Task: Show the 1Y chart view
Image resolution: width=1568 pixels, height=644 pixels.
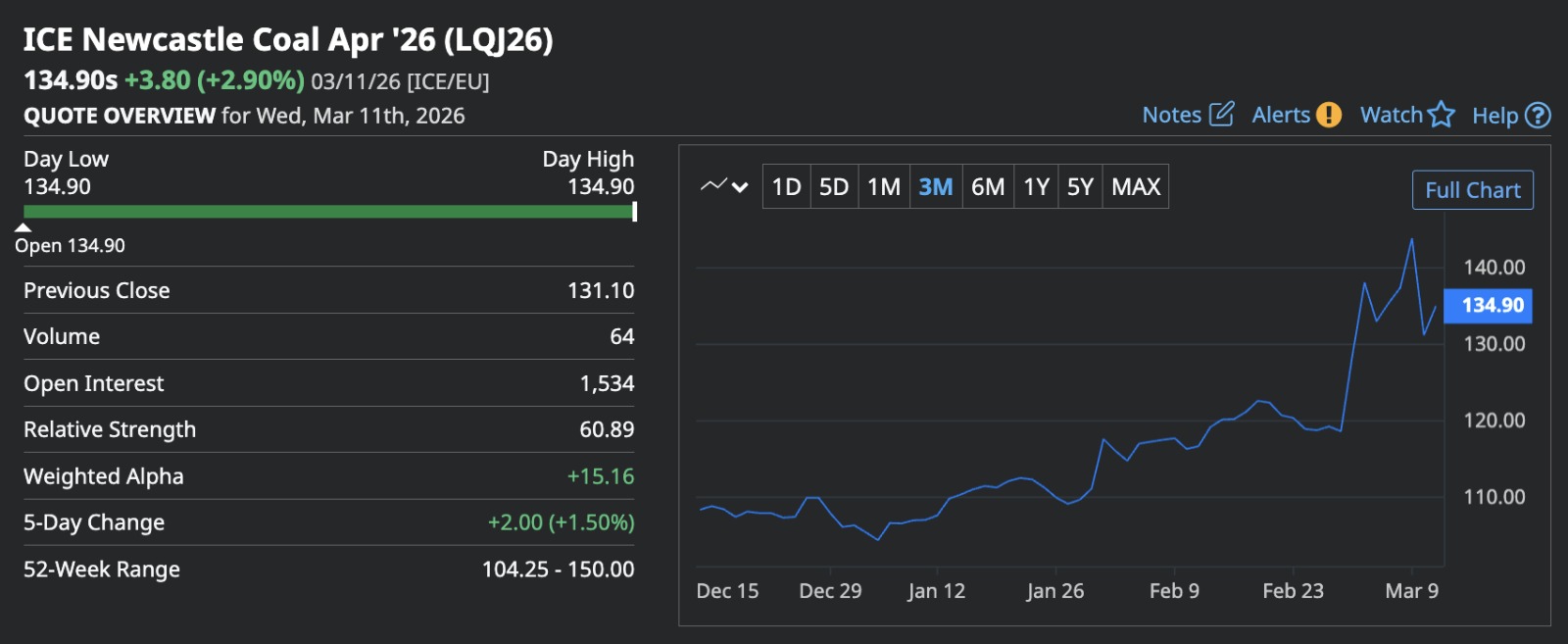Action: 1036,186
